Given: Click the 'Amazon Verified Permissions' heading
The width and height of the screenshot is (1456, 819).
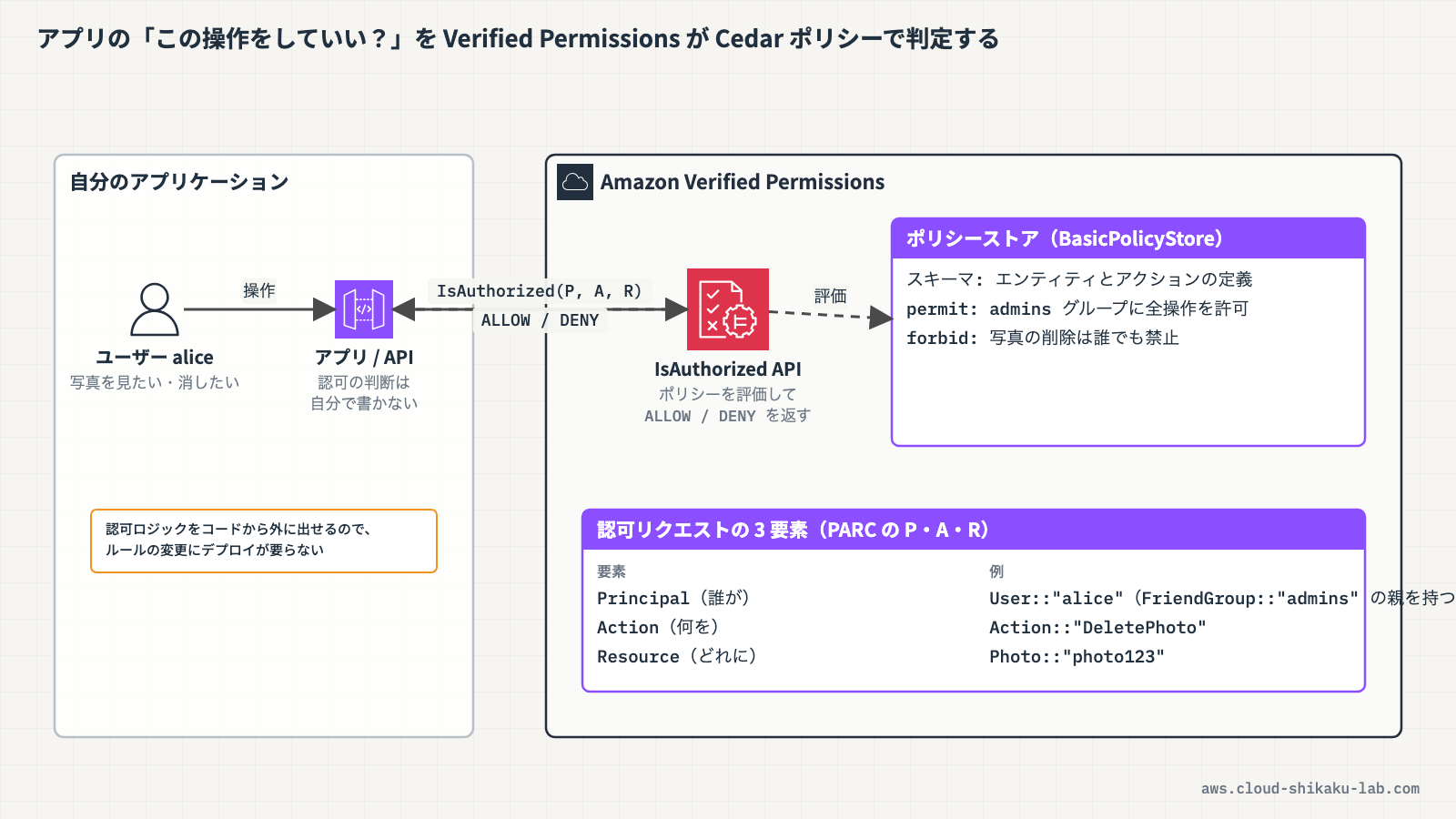Looking at the screenshot, I should (x=743, y=182).
